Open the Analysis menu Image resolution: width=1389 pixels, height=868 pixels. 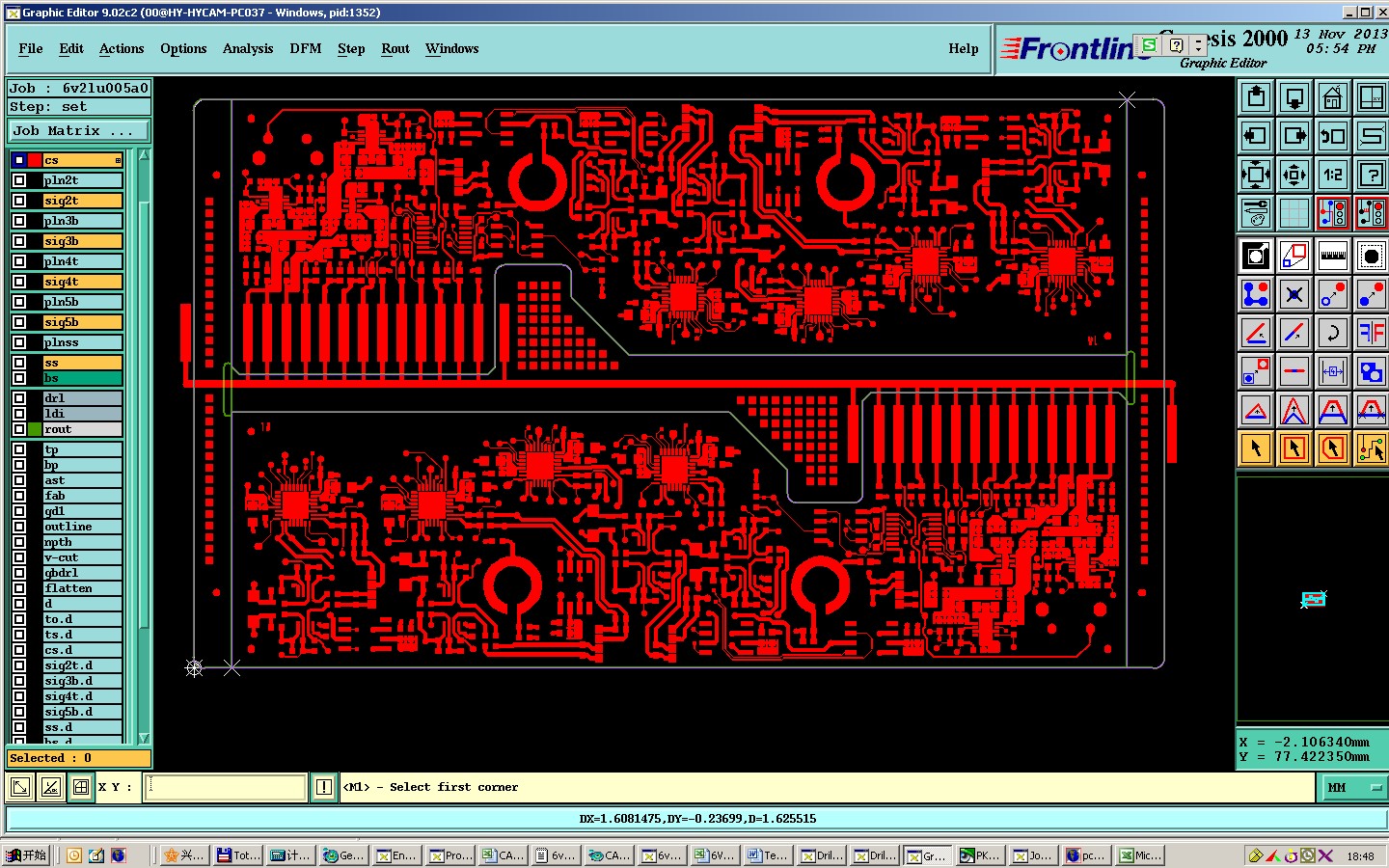click(x=248, y=48)
